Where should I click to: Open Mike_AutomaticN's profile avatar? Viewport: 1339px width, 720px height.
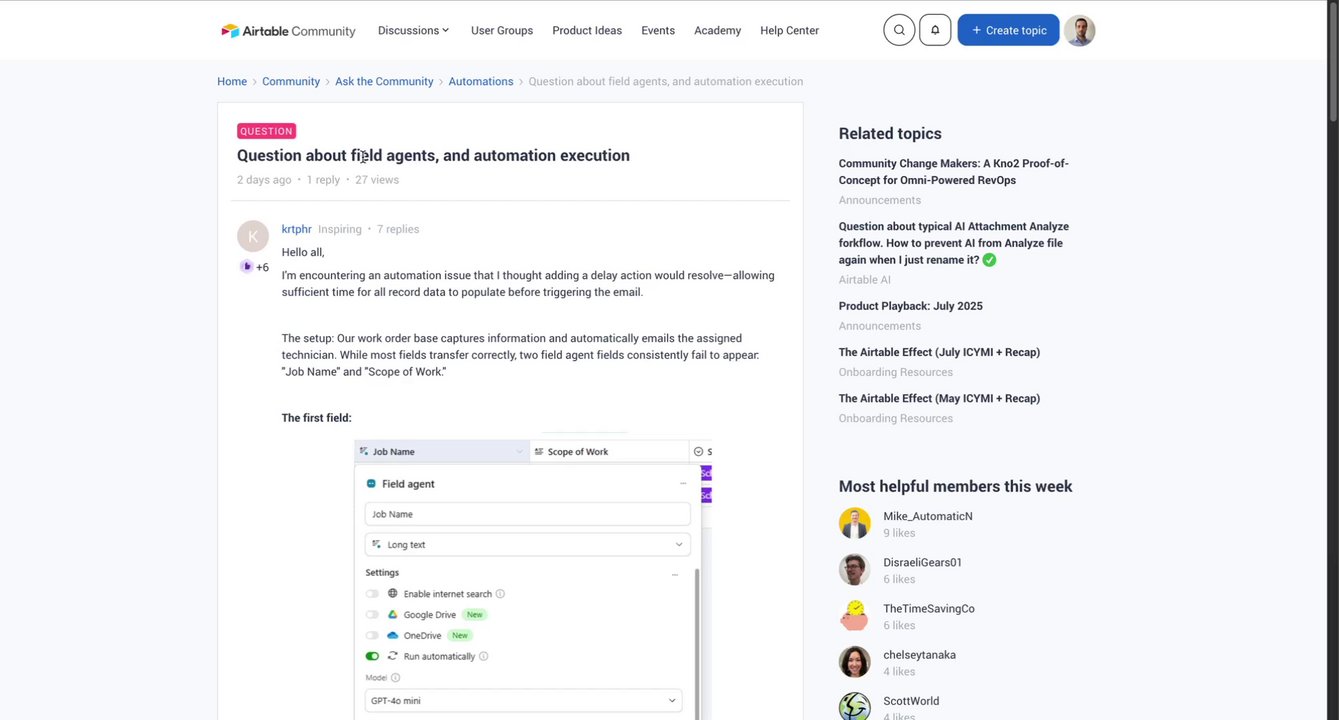(855, 523)
